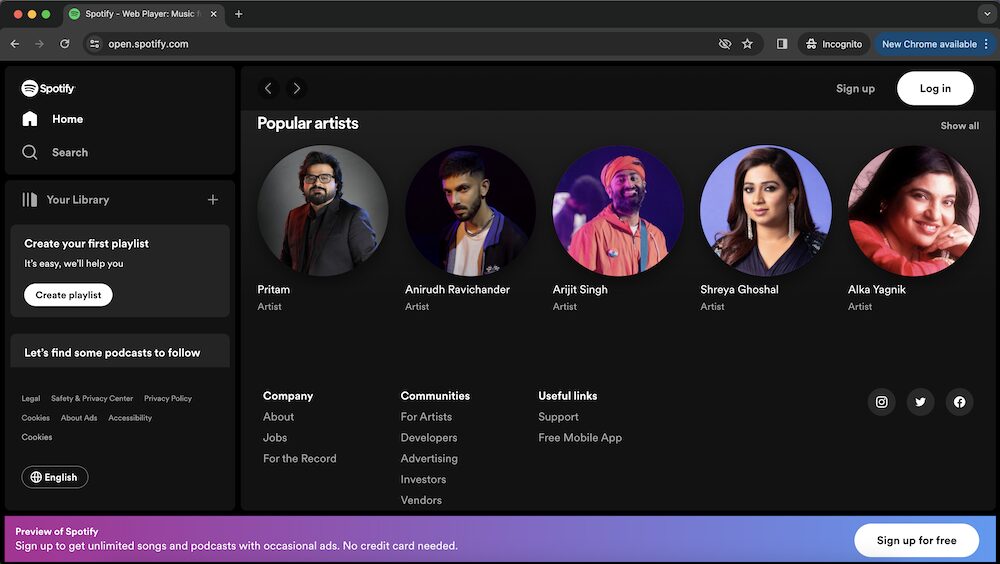Image resolution: width=1000 pixels, height=564 pixels.
Task: Click the Spotify logo in sidebar
Action: pos(48,88)
